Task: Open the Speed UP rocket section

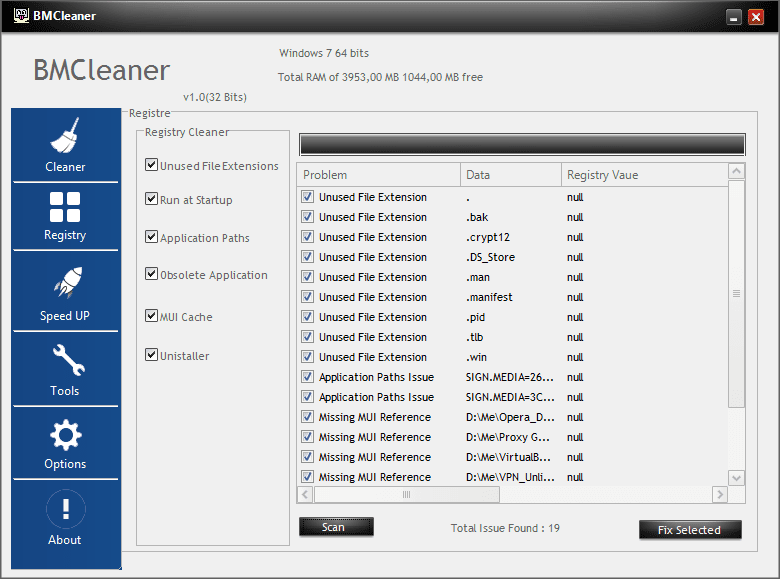Action: click(x=65, y=291)
